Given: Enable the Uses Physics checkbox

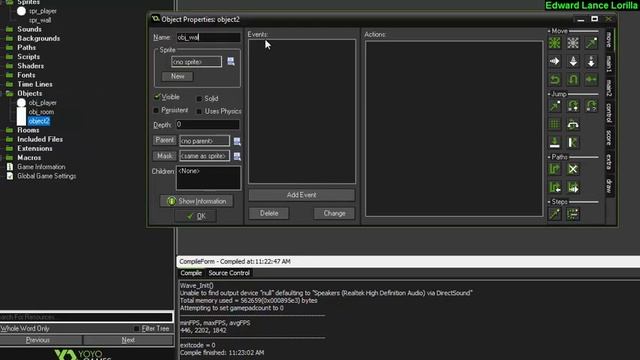Looking at the screenshot, I should click(199, 111).
